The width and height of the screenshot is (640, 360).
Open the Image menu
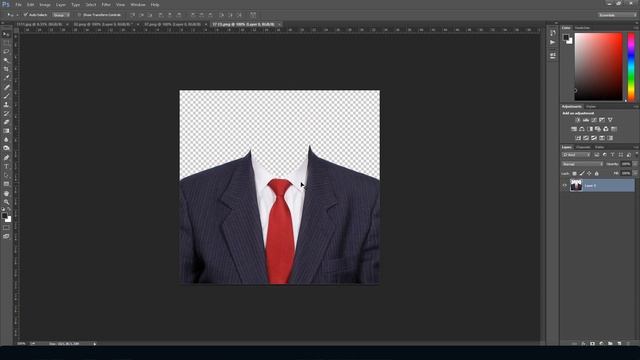click(44, 5)
